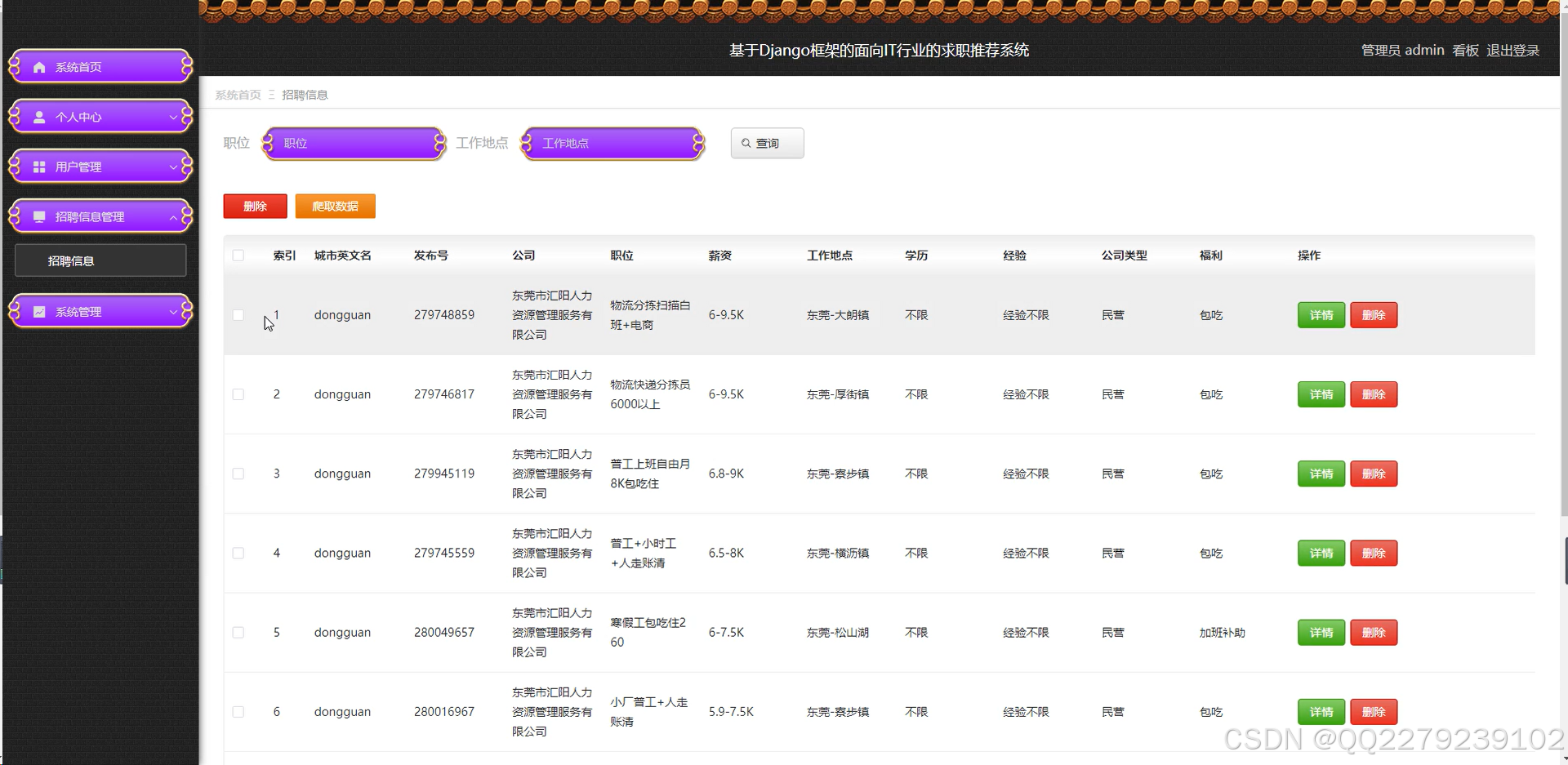The width and height of the screenshot is (1568, 765).
Task: Open 详情 for job 279745559
Action: (1321, 553)
